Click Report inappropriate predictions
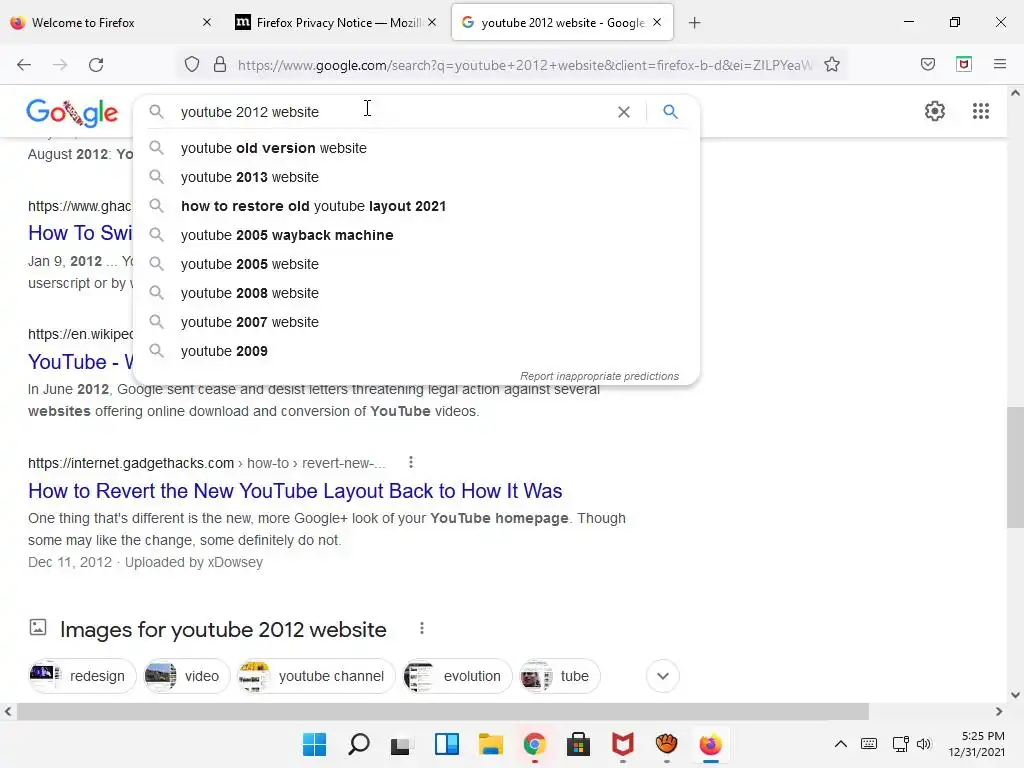1024x768 pixels. (x=599, y=376)
